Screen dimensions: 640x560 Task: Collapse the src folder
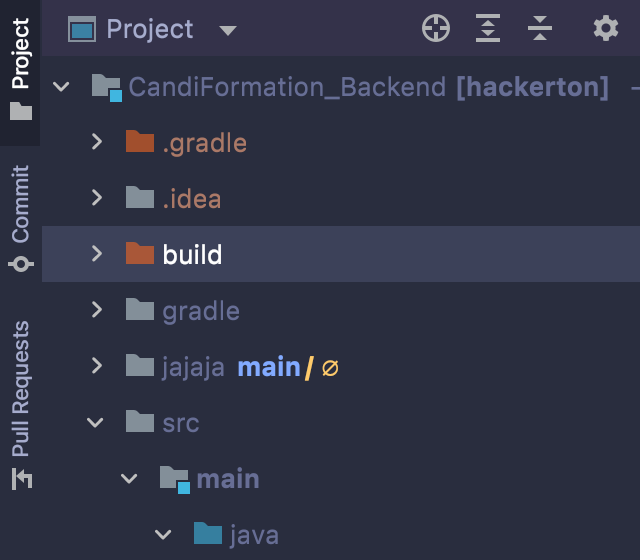click(95, 422)
